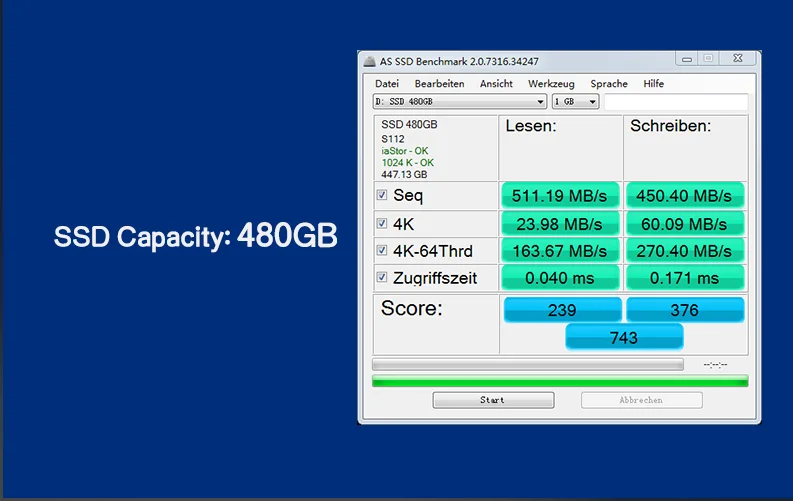
Task: Open the Bearbeiten menu
Action: (439, 84)
